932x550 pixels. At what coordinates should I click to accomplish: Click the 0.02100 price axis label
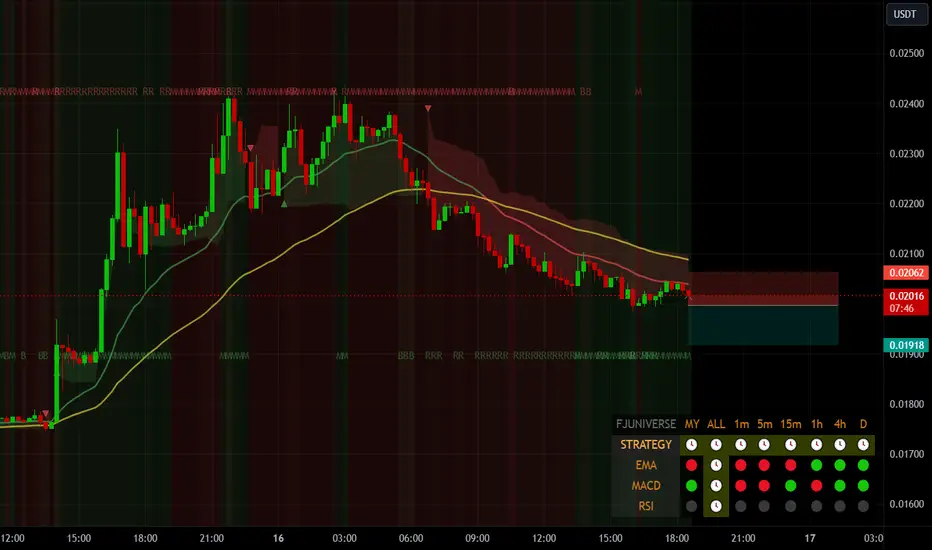[x=906, y=254]
